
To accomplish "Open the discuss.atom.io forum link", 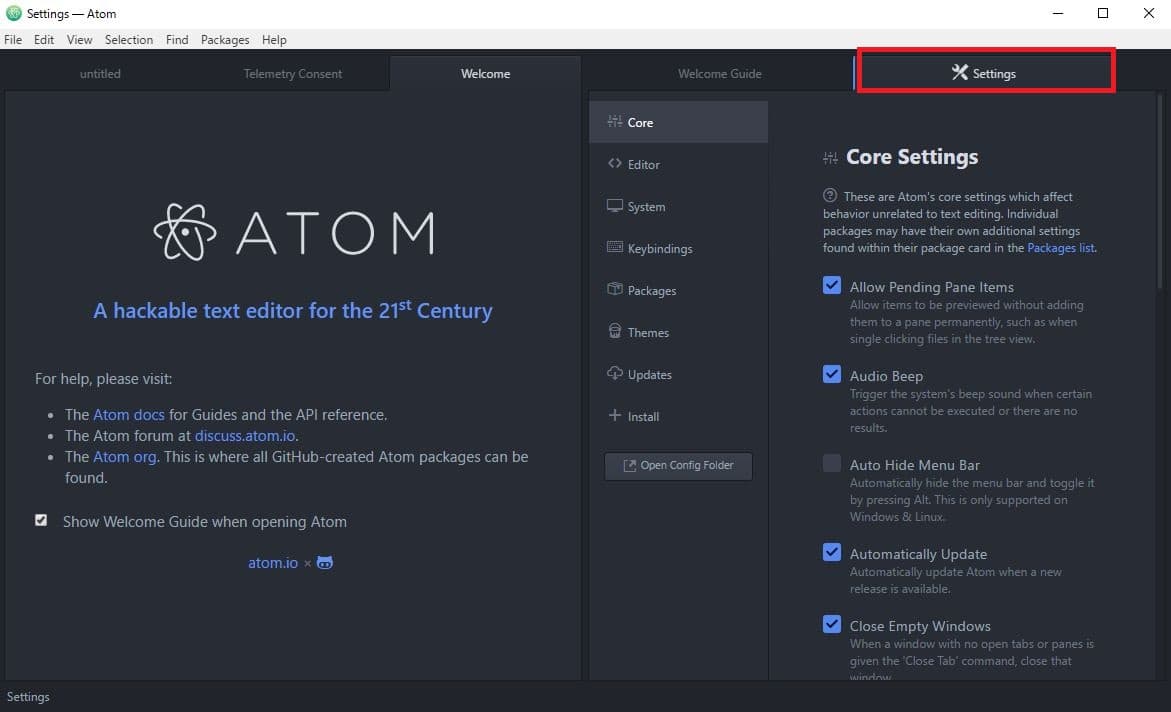I will [x=245, y=436].
